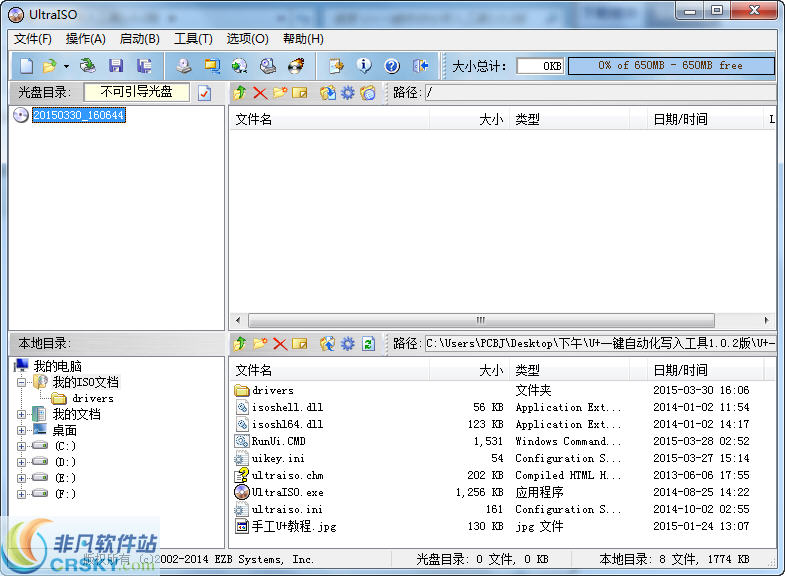Click the Mount to virtual drive icon
The height and width of the screenshot is (576, 785).
click(268, 66)
